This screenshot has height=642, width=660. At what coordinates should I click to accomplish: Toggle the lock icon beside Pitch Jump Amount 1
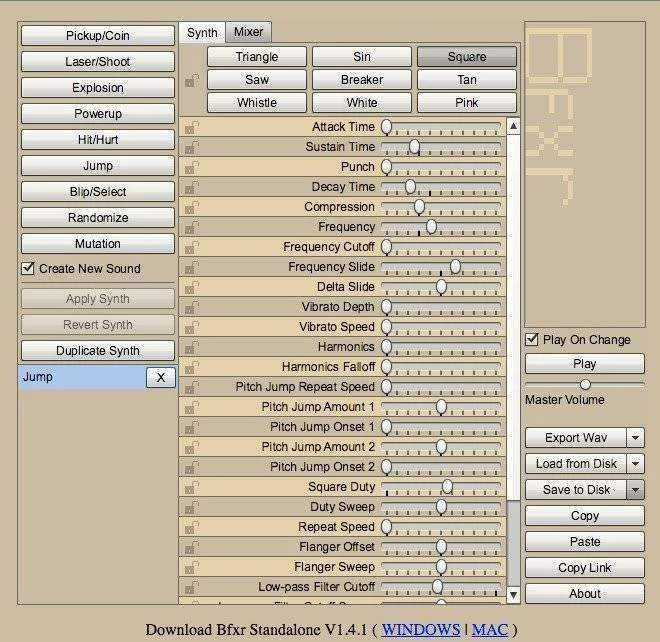192,408
